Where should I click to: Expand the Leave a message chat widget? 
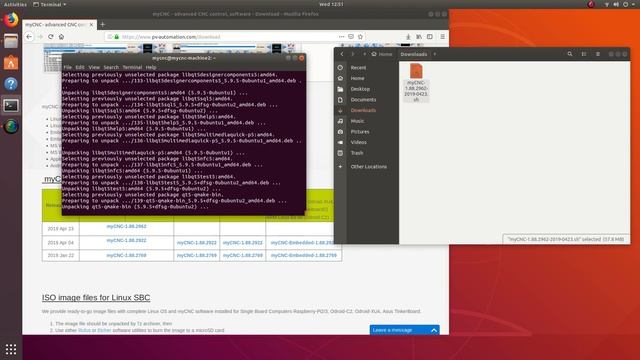pyautogui.click(x=434, y=330)
